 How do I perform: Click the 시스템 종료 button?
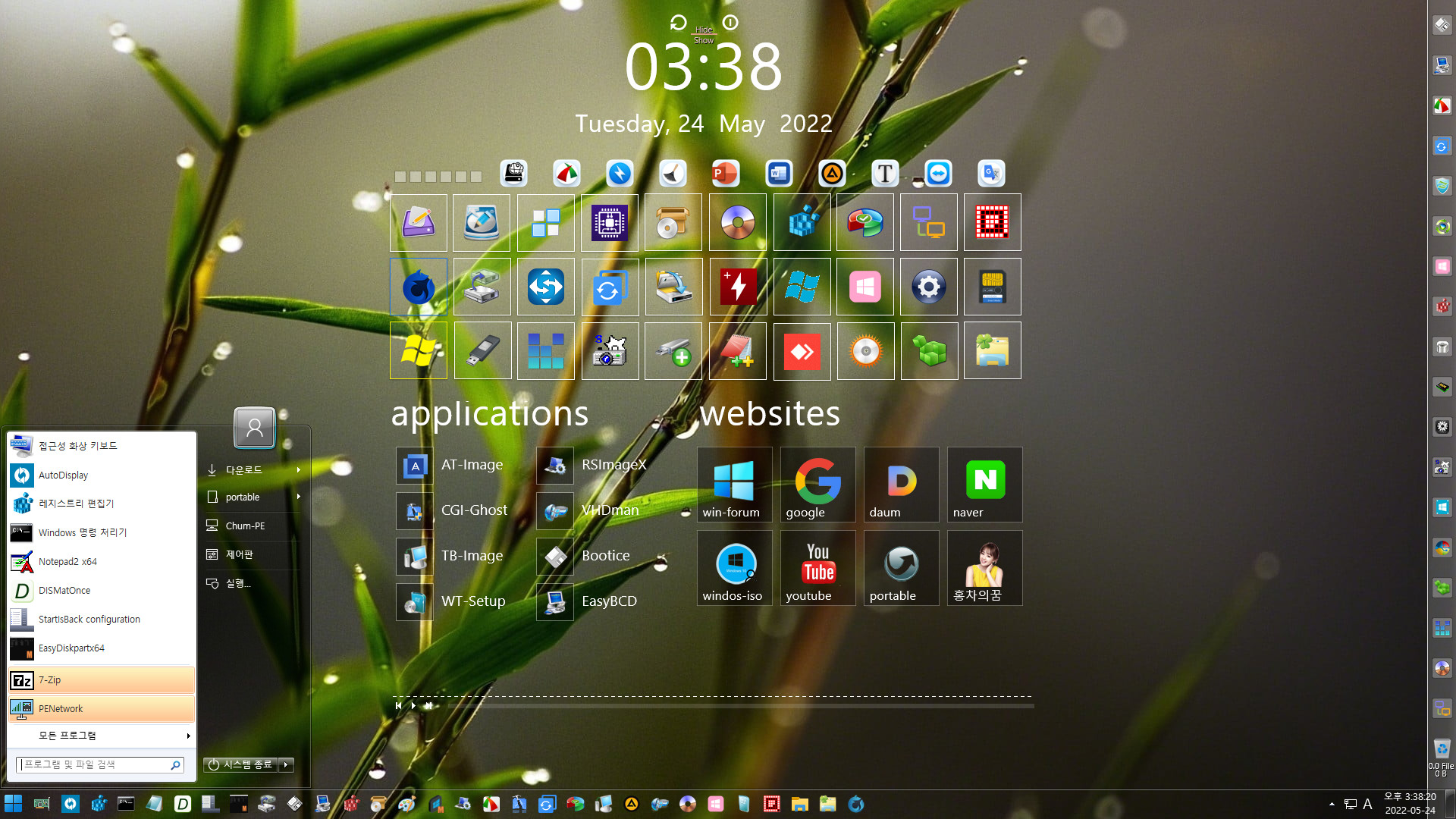[240, 764]
